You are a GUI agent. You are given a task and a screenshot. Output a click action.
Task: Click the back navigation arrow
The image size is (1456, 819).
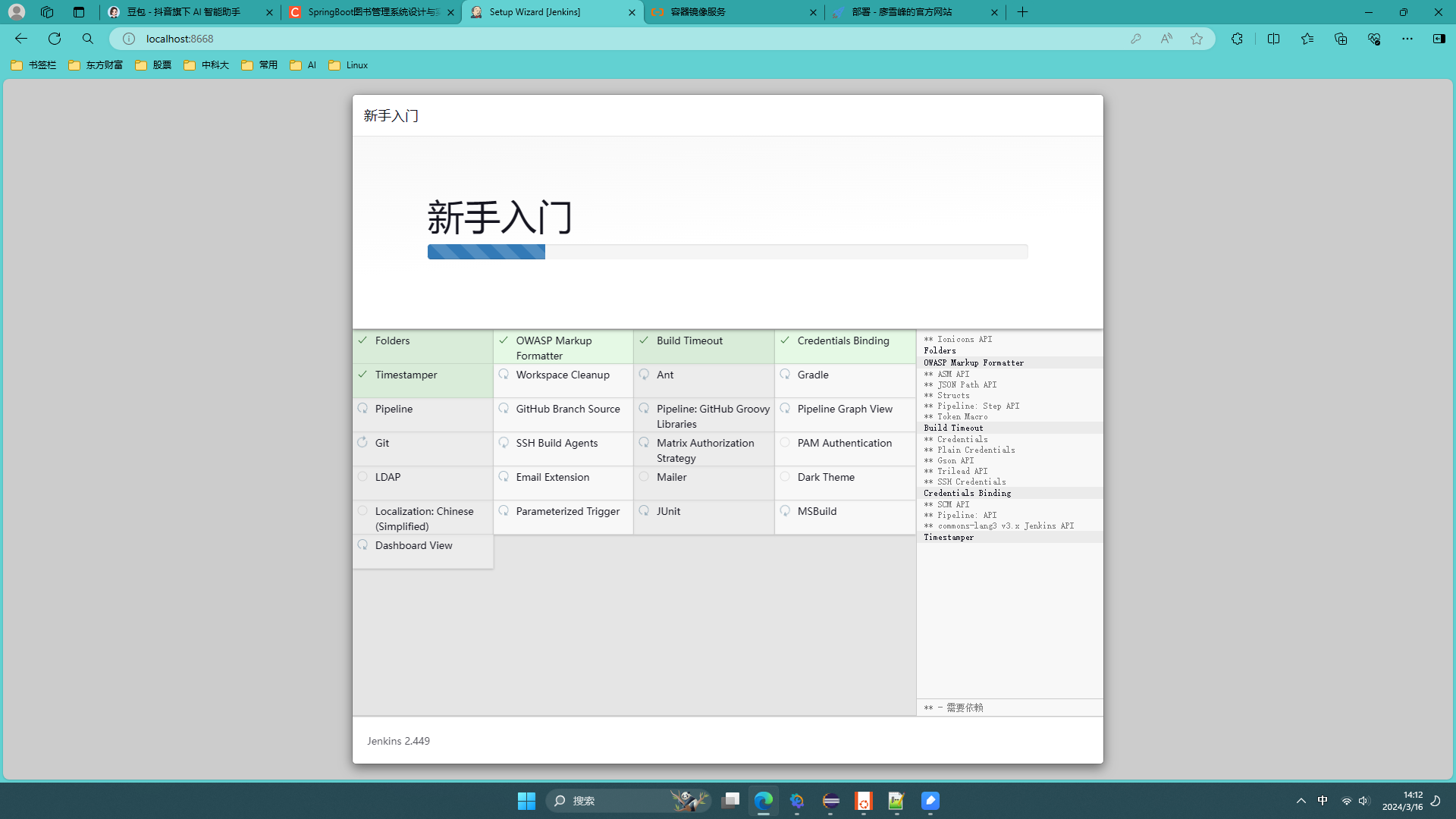tap(21, 39)
